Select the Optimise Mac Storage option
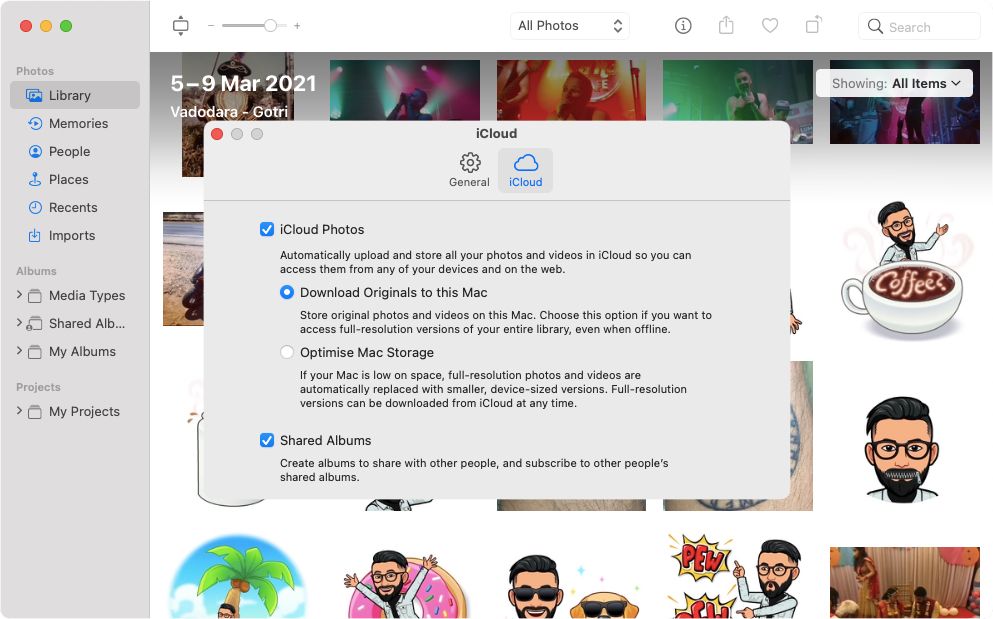Screen dimensions: 993x619 (x=287, y=352)
